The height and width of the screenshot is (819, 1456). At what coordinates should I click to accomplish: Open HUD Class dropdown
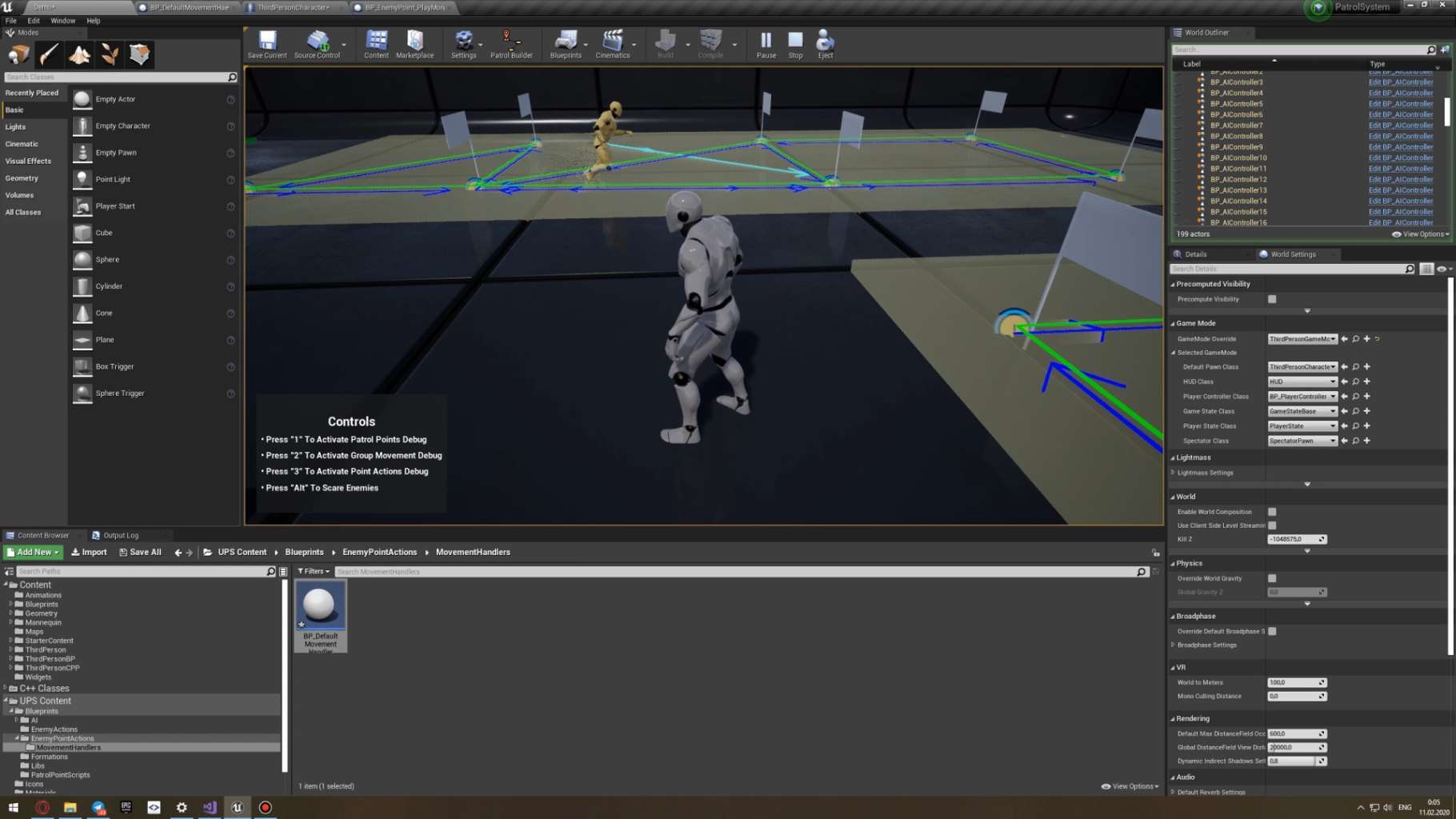coord(1302,382)
